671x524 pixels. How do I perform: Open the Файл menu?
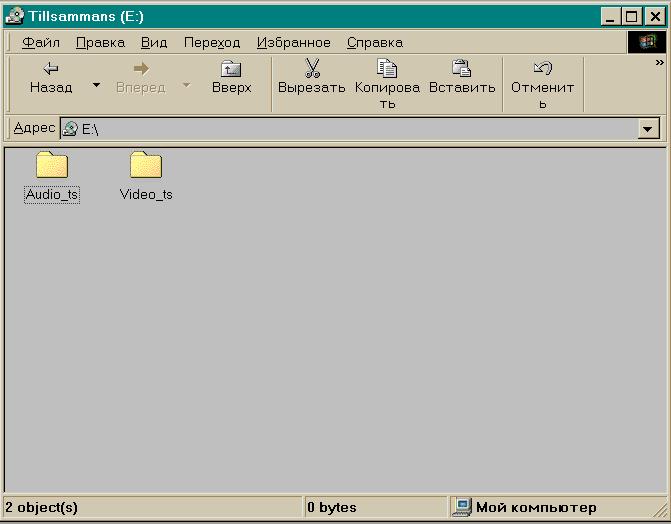41,43
